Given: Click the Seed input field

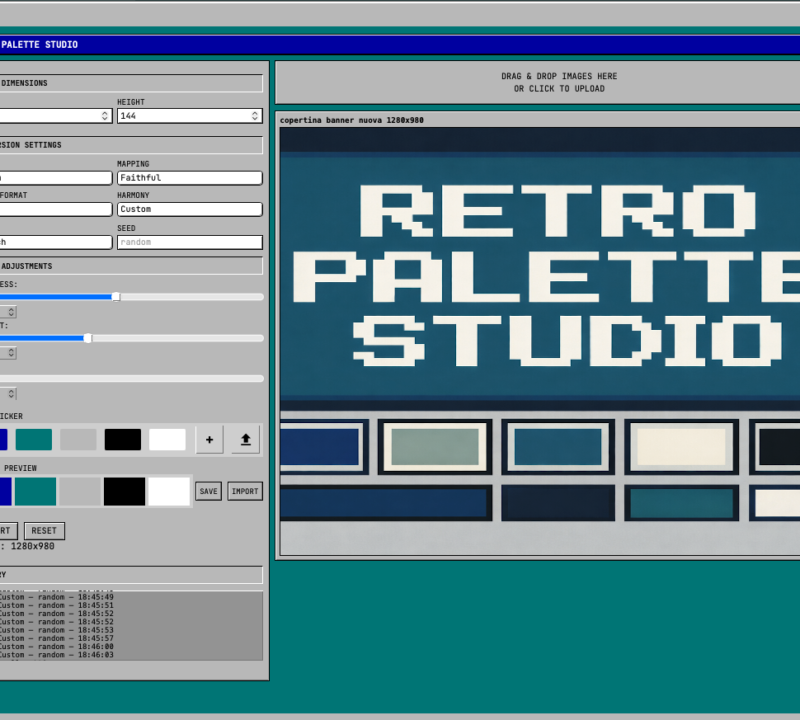Looking at the screenshot, I should (190, 242).
